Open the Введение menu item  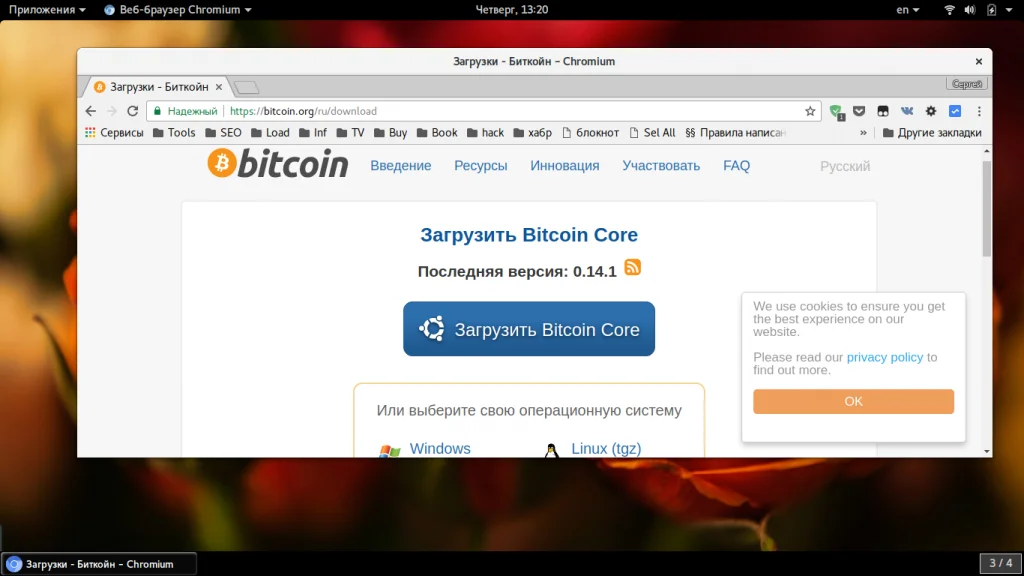(x=401, y=166)
